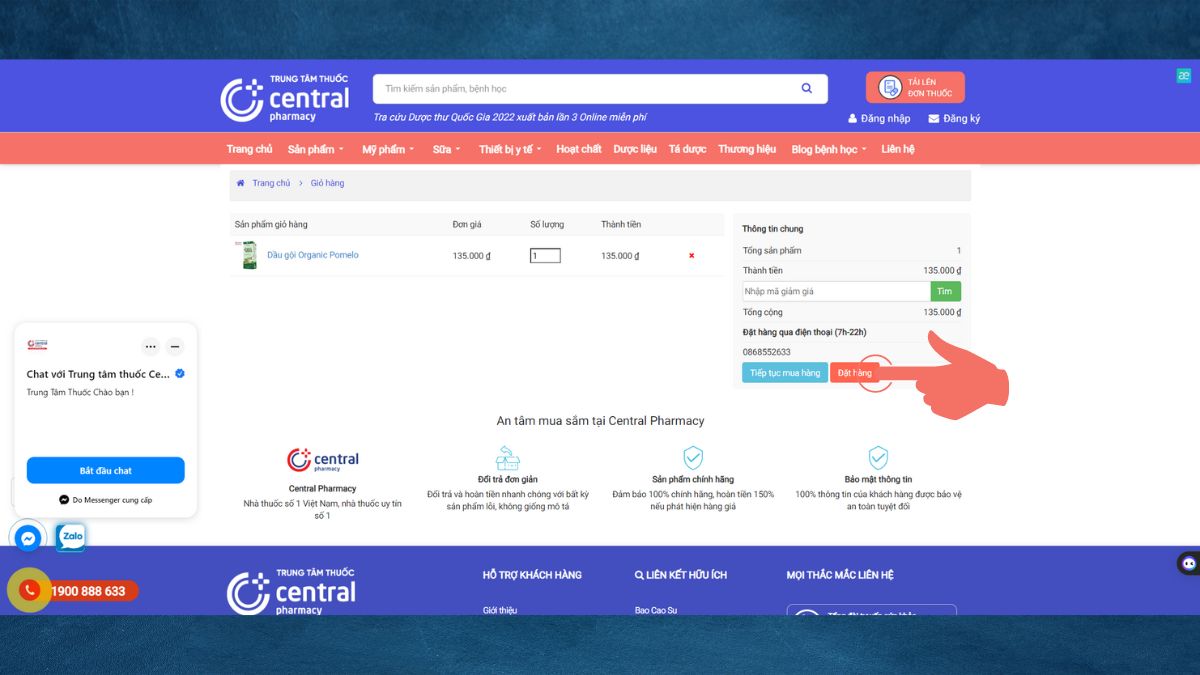Image resolution: width=1200 pixels, height=675 pixels.
Task: Expand the Blog bệnh học dropdown
Action: (829, 149)
